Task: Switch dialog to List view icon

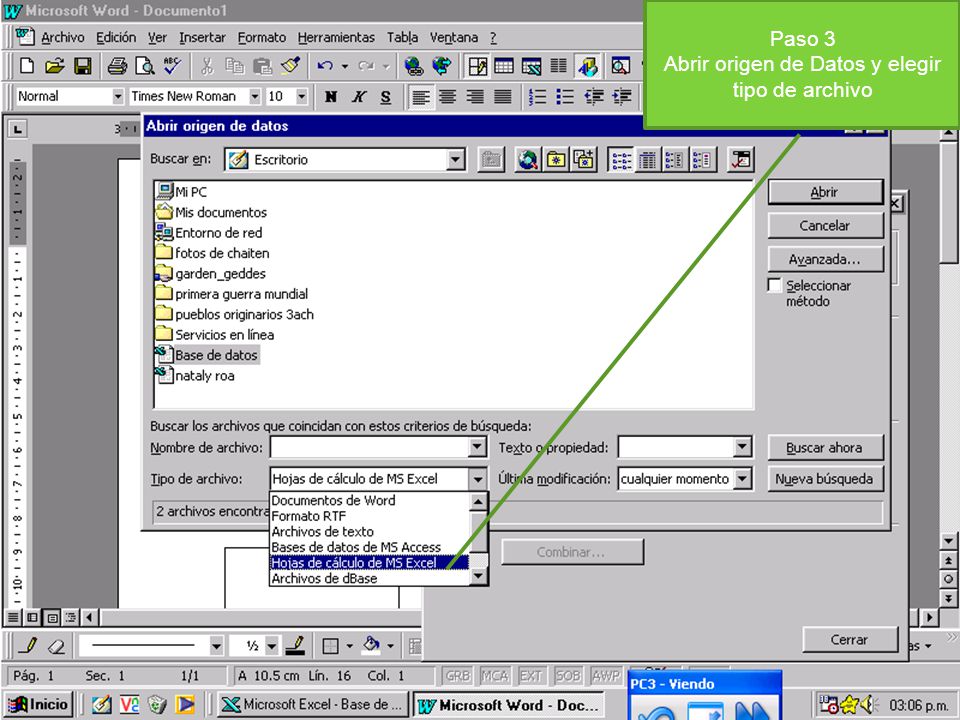Action: [x=621, y=160]
